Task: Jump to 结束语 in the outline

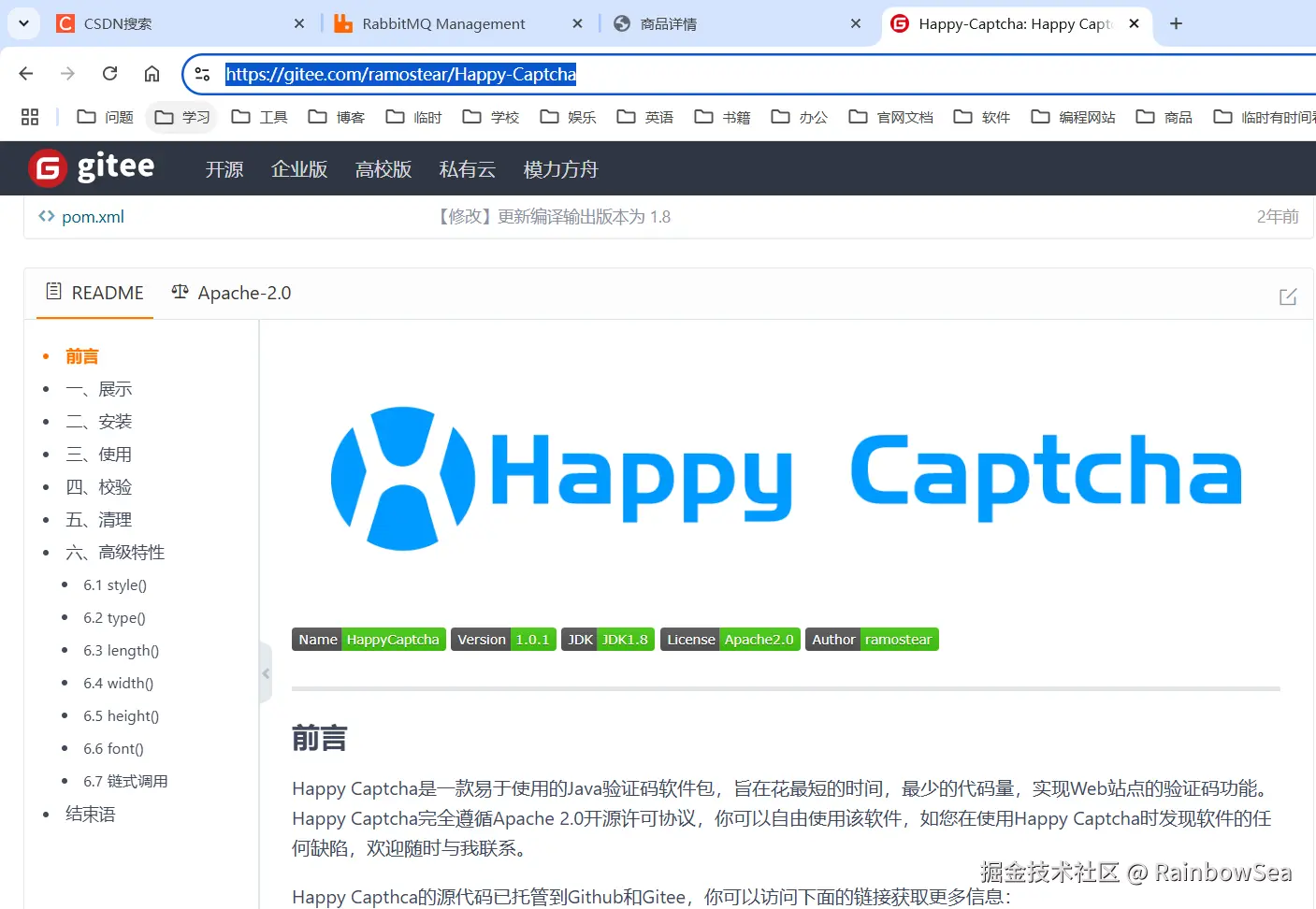Action: click(91, 815)
